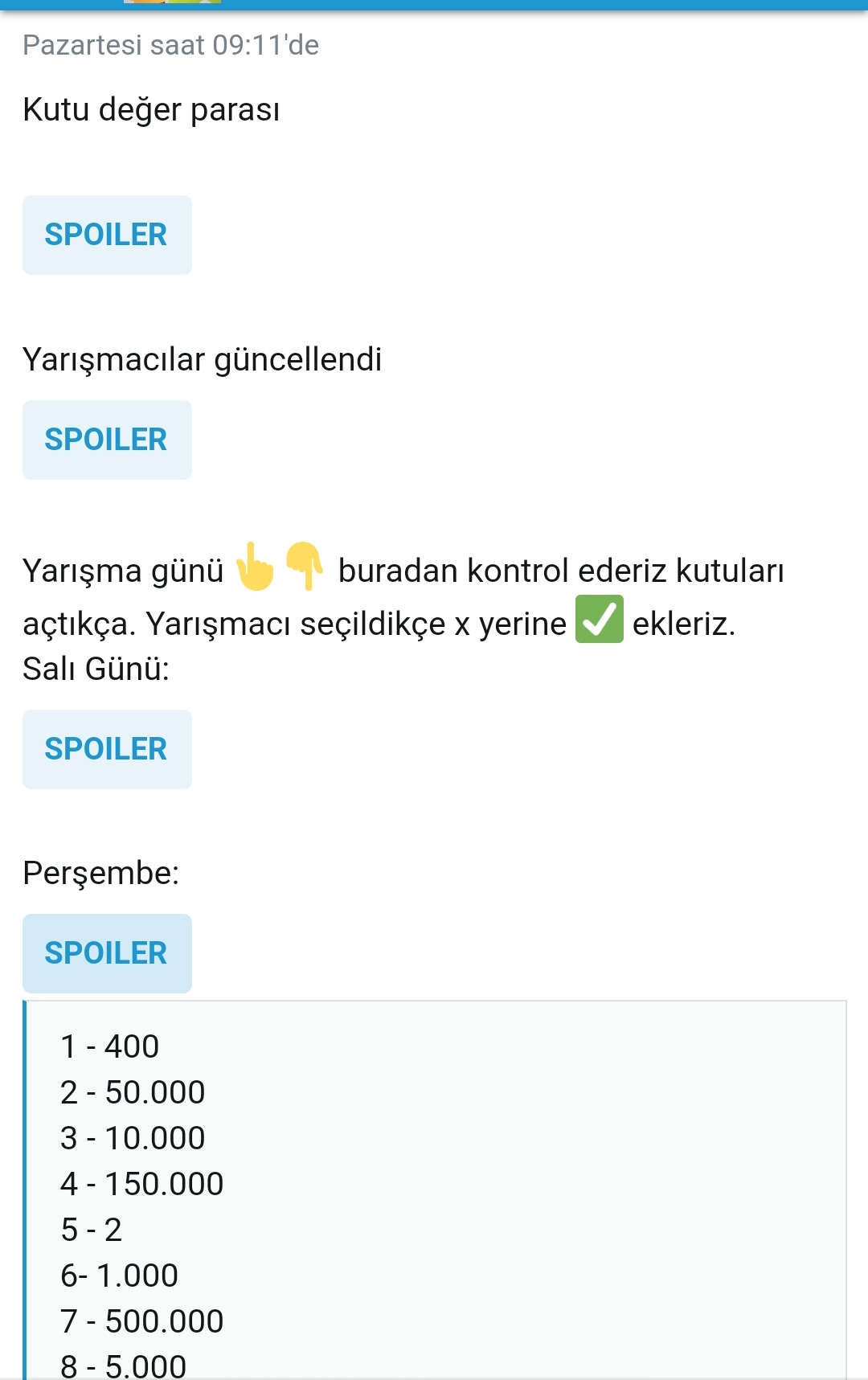The image size is (868, 1380).
Task: Select the list line 7 - 500.000
Action: [141, 1321]
